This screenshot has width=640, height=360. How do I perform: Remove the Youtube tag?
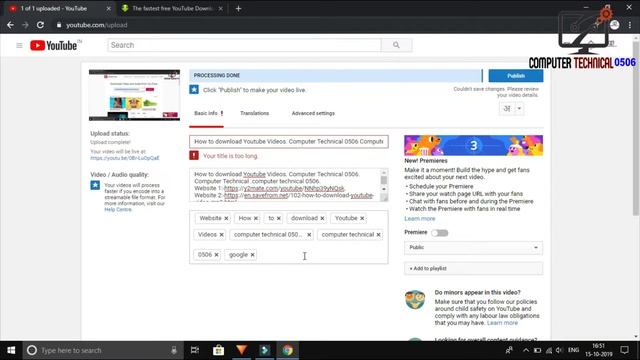pyautogui.click(x=362, y=218)
